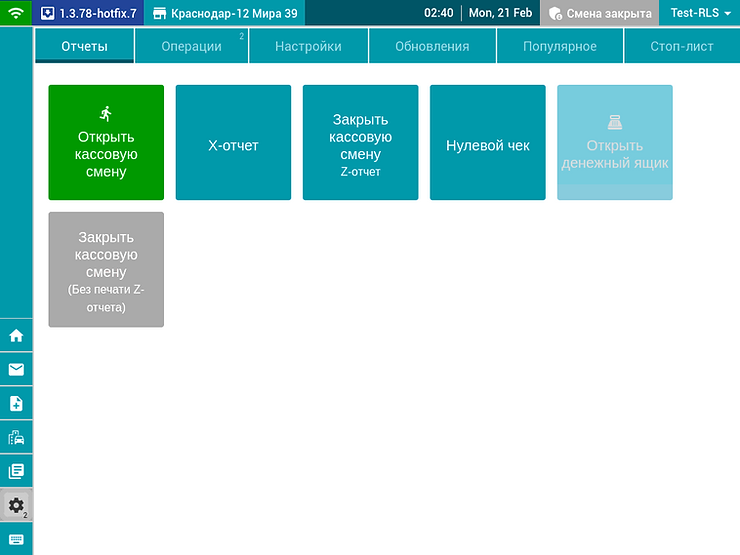Click the shift status shield icon
The width and height of the screenshot is (740, 555).
555,13
